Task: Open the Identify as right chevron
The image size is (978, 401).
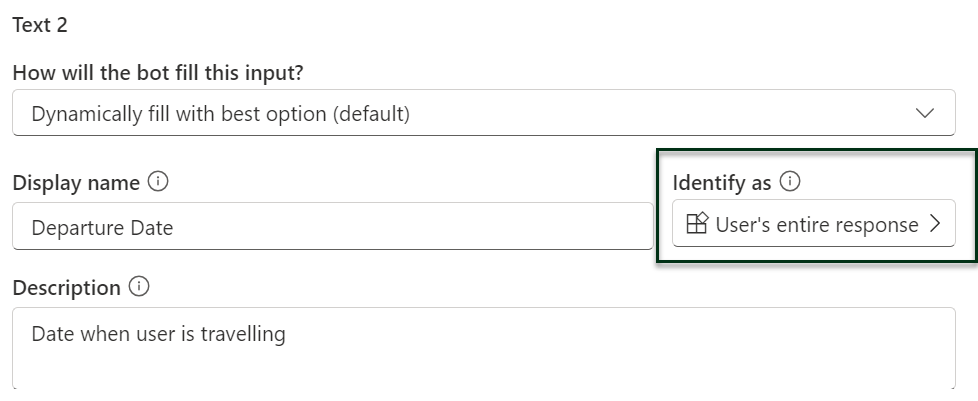Action: (x=935, y=224)
